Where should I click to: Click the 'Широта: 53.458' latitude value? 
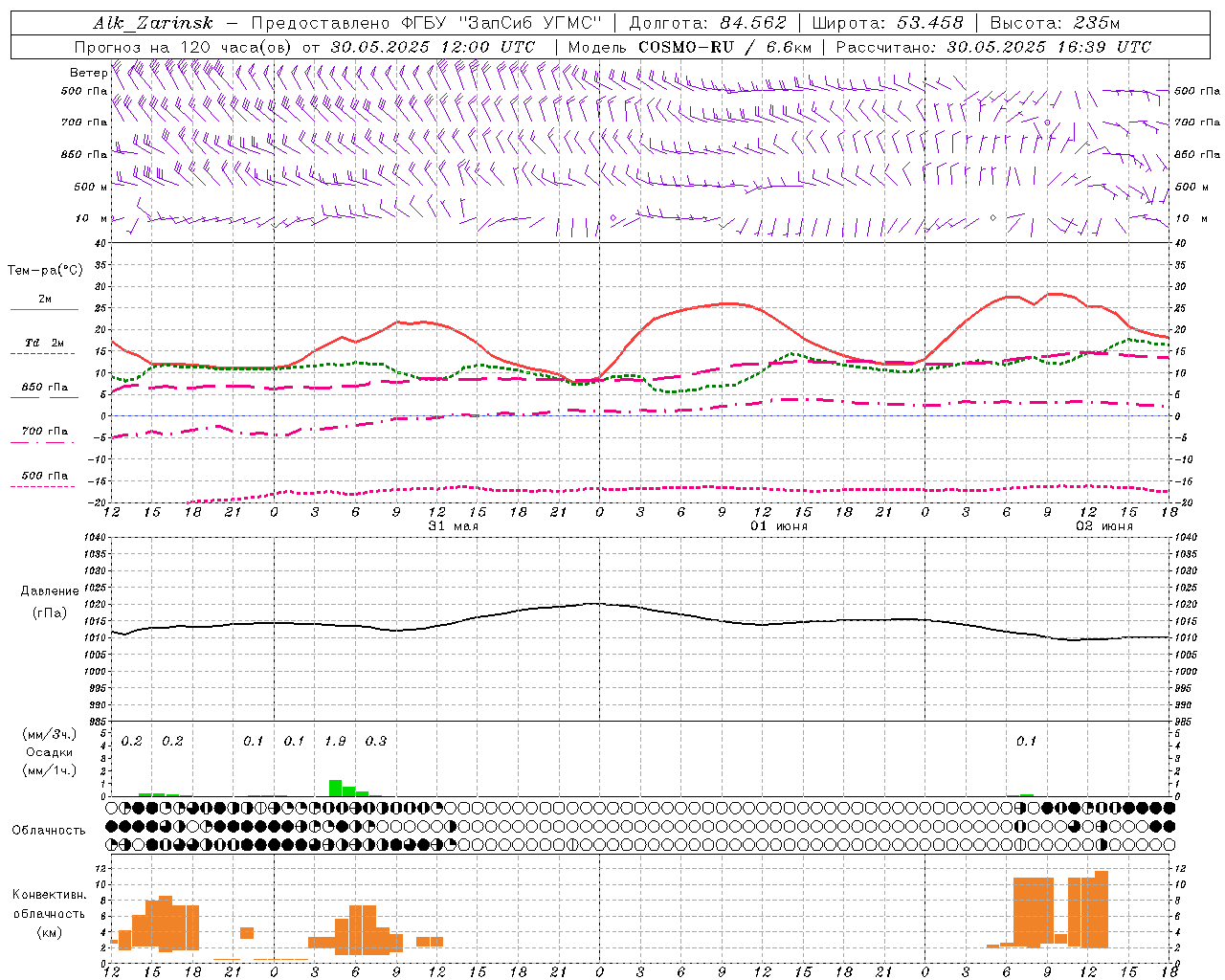tap(887, 23)
